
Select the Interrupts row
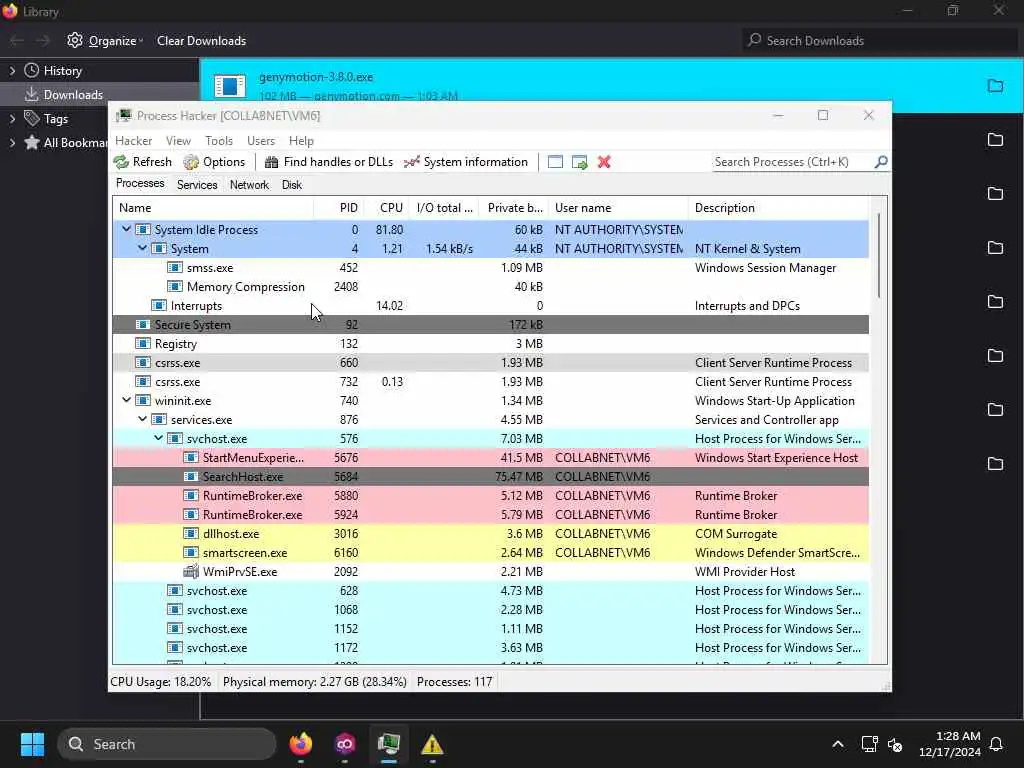point(491,306)
